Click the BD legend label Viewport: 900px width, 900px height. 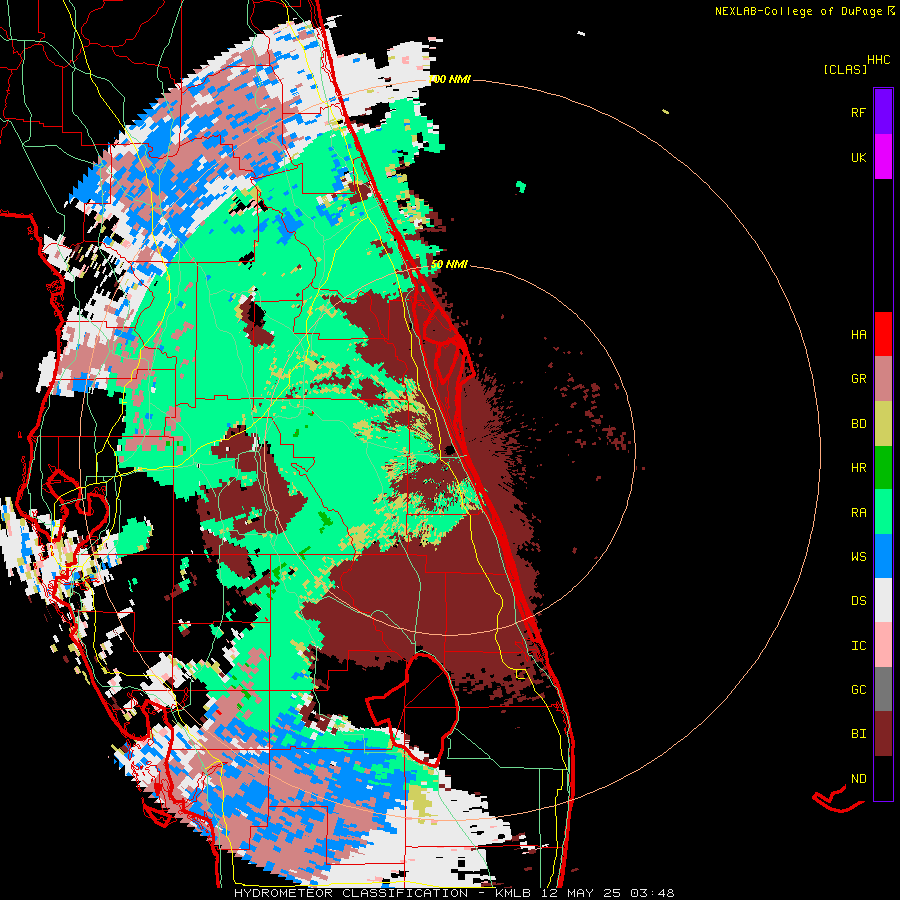(x=858, y=424)
